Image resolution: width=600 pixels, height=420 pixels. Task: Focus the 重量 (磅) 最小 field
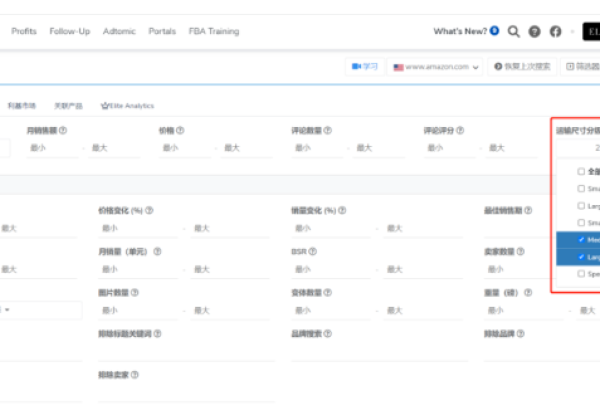point(524,311)
